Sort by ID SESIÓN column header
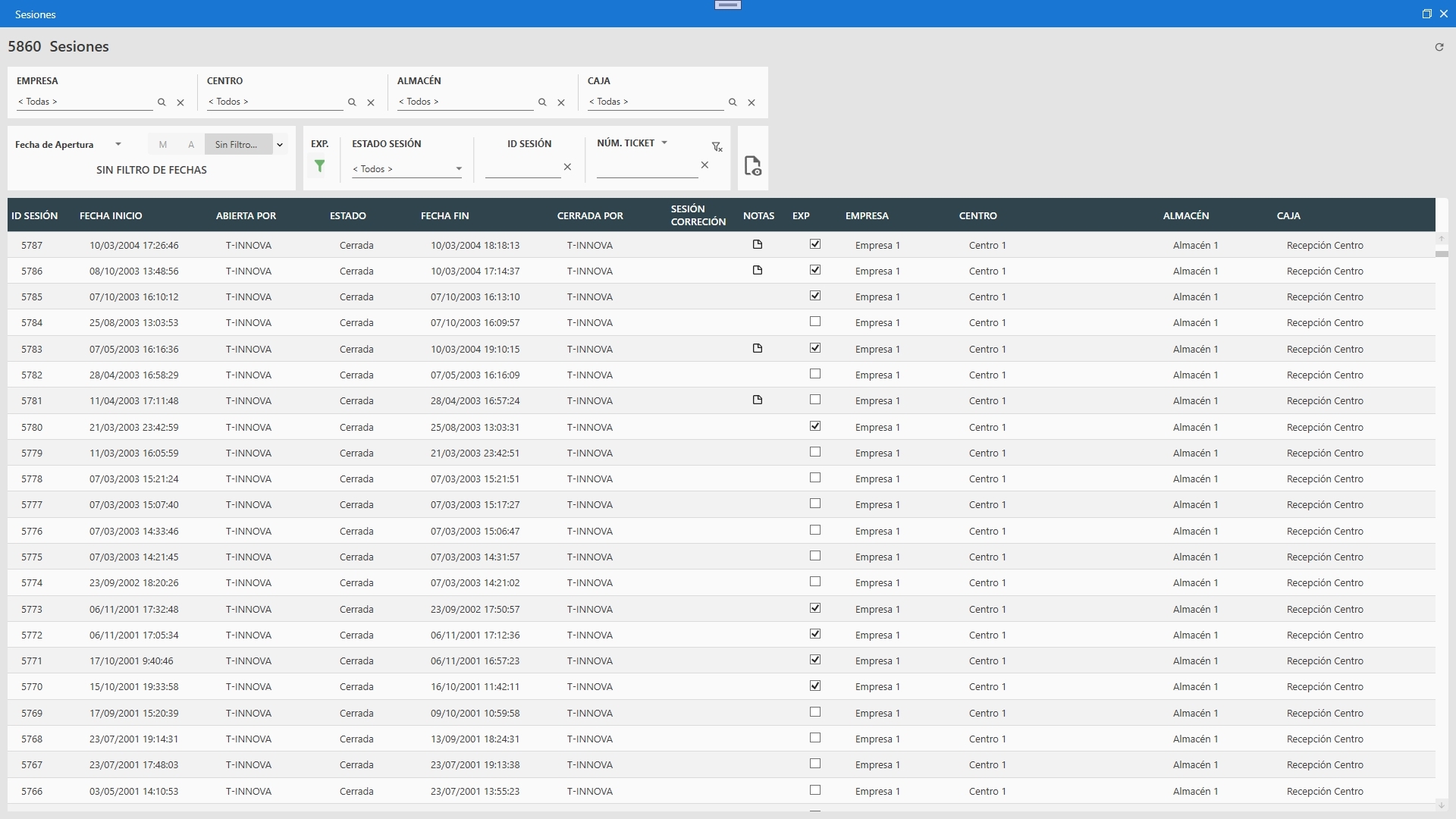This screenshot has width=1456, height=819. pyautogui.click(x=34, y=216)
